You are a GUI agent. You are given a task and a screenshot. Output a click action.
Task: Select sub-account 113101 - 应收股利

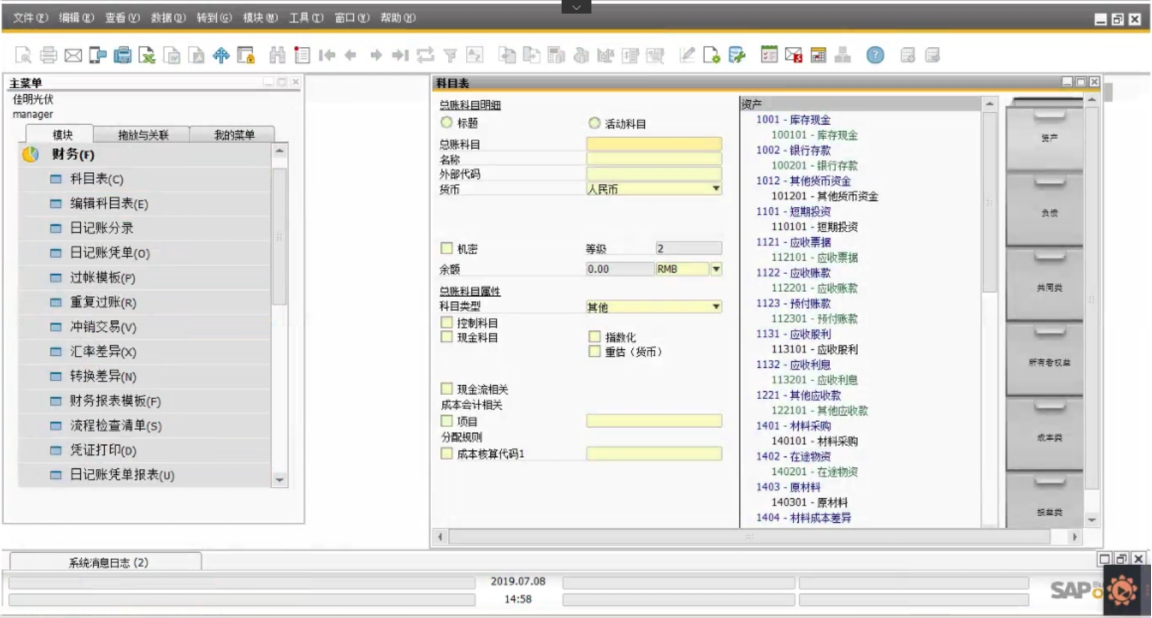[x=814, y=349]
